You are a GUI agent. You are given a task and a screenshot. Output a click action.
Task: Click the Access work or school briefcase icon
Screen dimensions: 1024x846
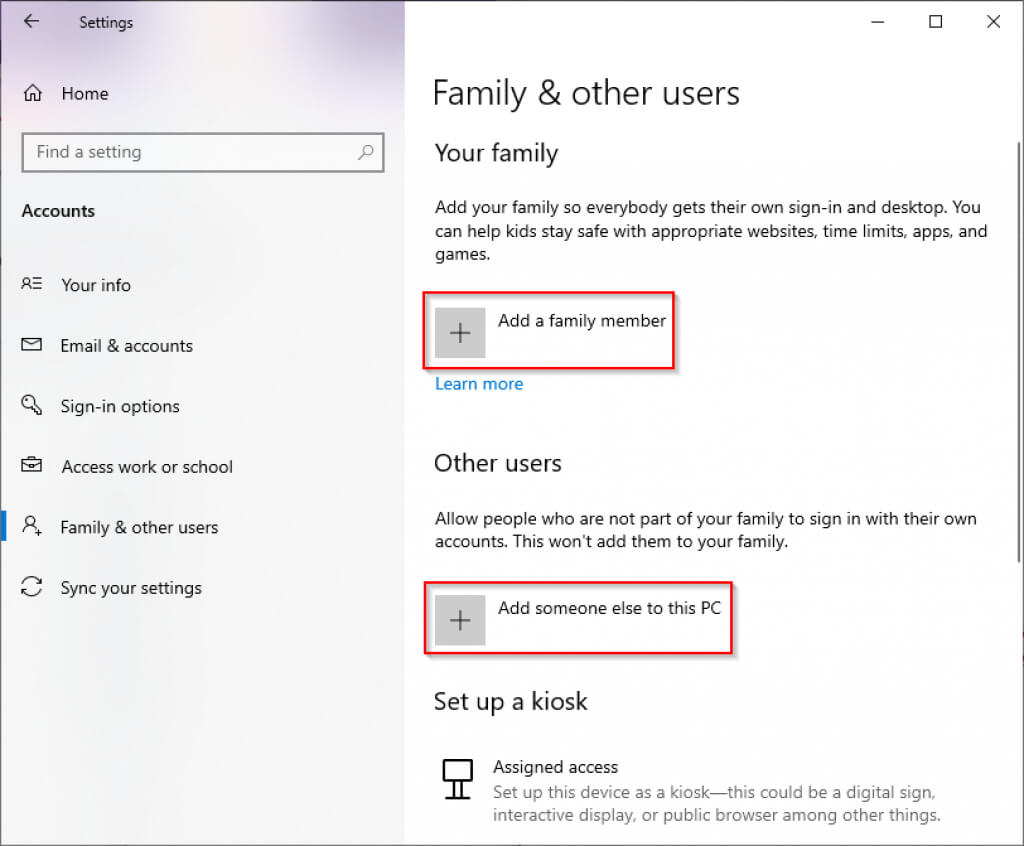click(x=32, y=467)
